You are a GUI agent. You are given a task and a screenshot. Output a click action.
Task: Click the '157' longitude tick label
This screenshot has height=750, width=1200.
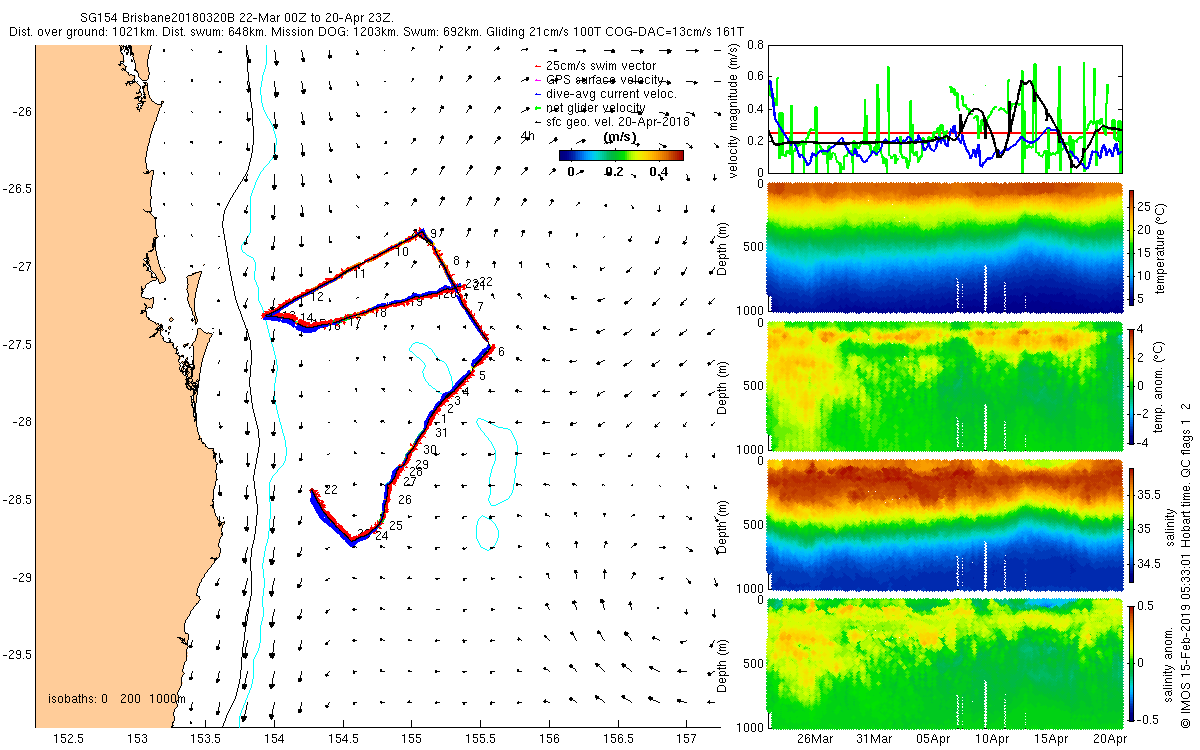click(x=686, y=738)
